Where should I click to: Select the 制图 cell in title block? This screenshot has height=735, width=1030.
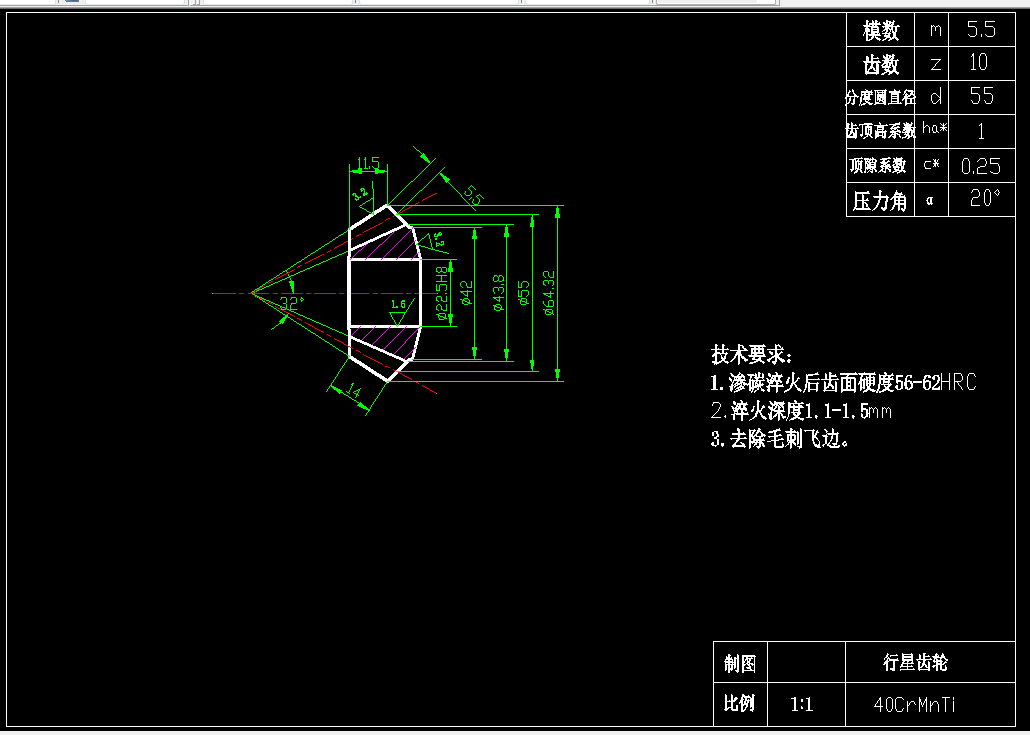[740, 663]
